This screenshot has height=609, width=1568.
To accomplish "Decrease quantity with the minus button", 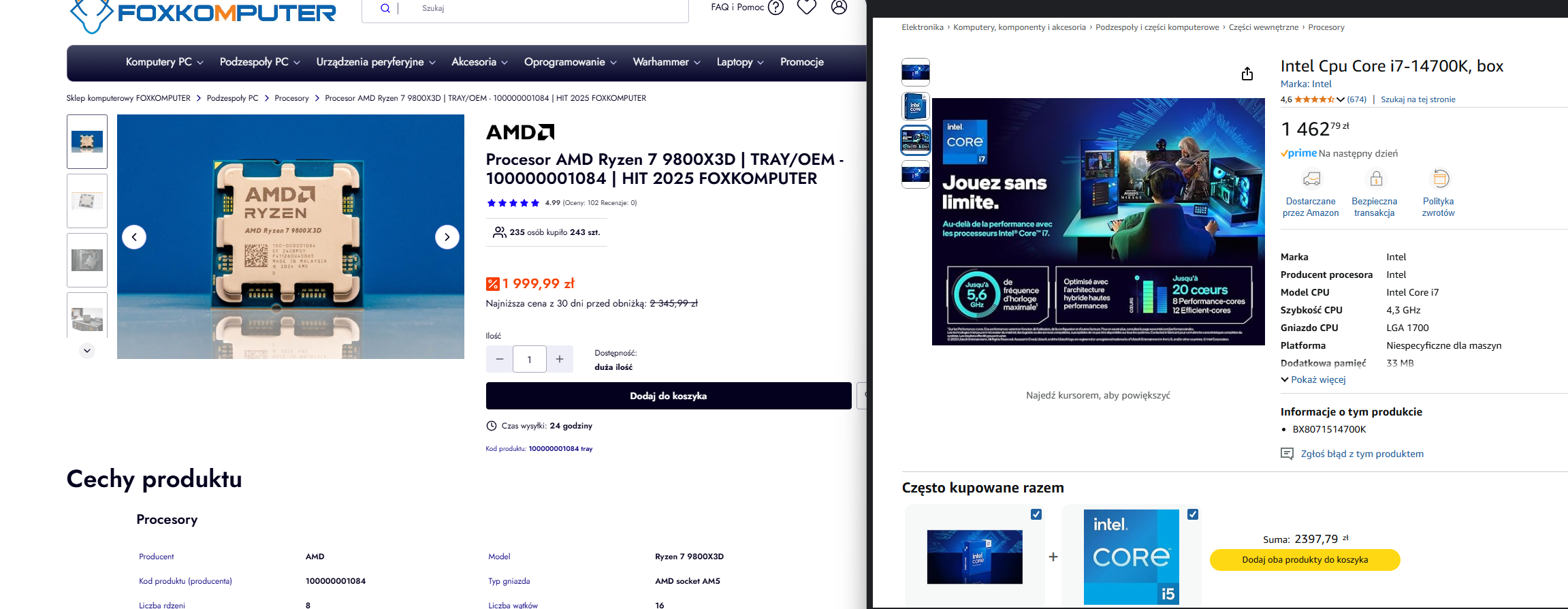I will point(500,359).
